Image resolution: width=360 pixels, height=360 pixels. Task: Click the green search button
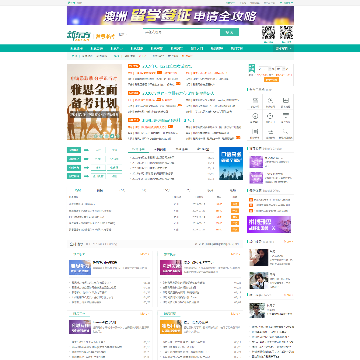tap(229, 32)
